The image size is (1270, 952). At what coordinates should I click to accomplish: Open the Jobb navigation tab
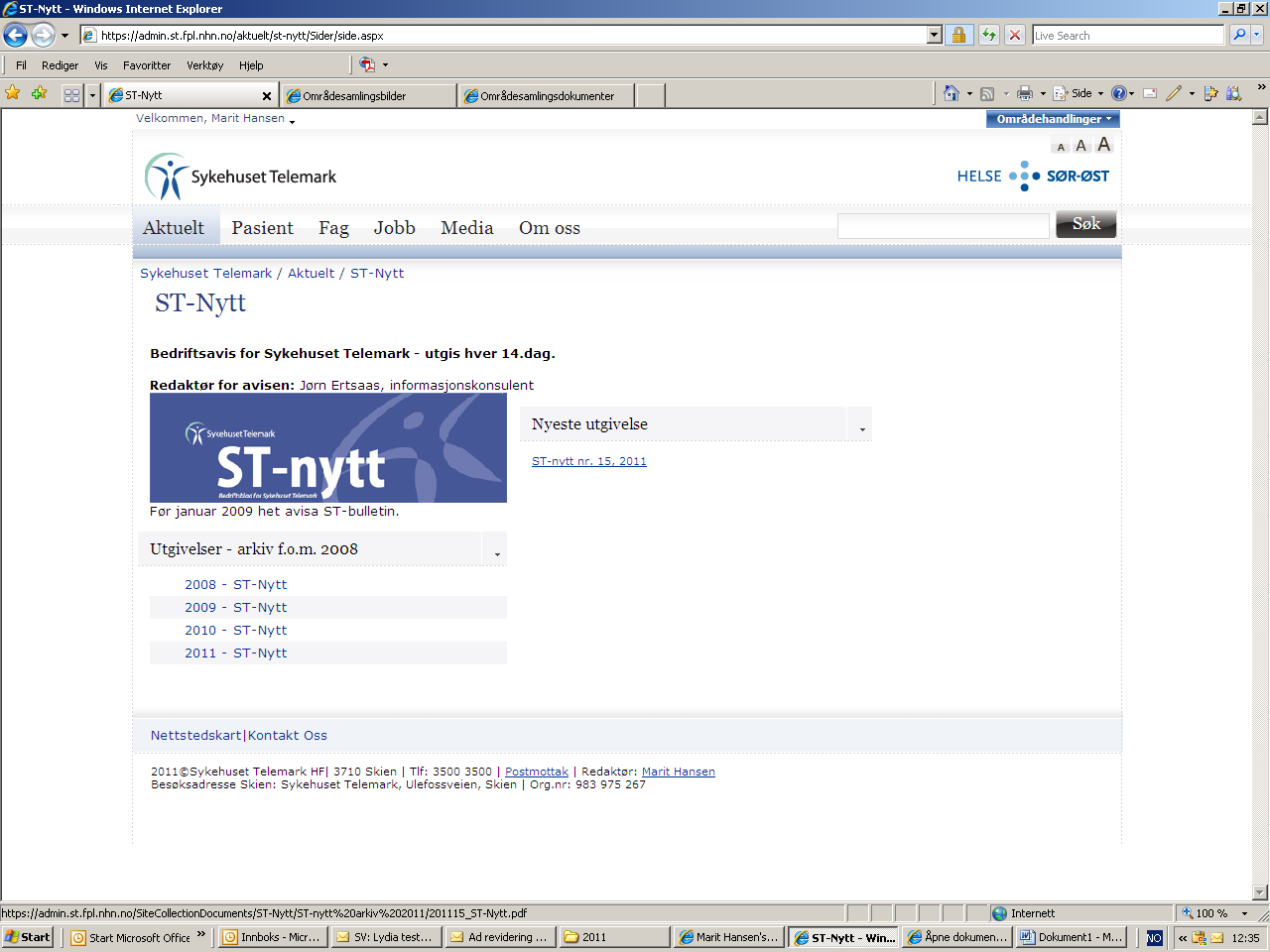(394, 228)
